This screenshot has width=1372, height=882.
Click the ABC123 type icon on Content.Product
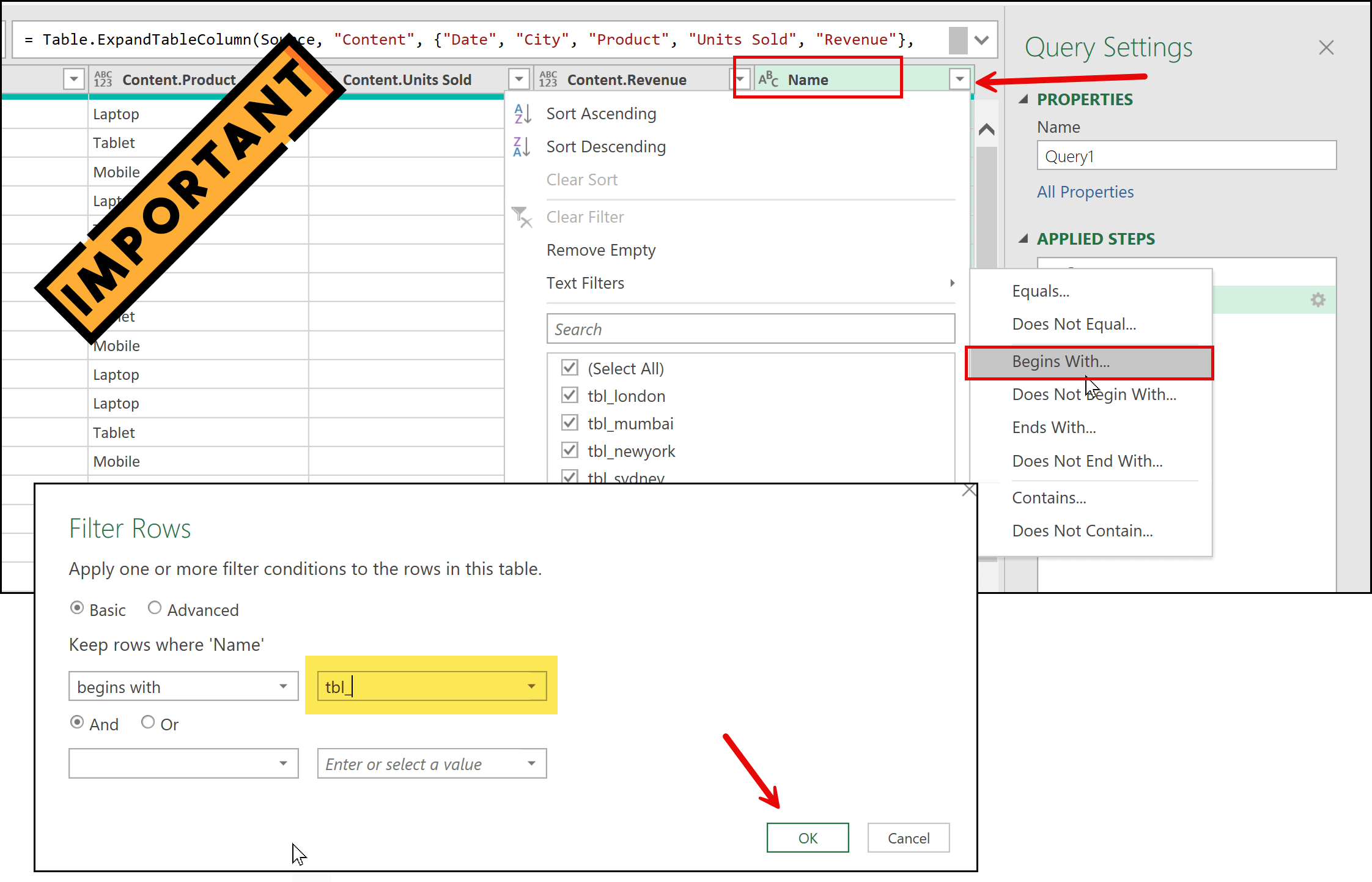tap(103, 80)
